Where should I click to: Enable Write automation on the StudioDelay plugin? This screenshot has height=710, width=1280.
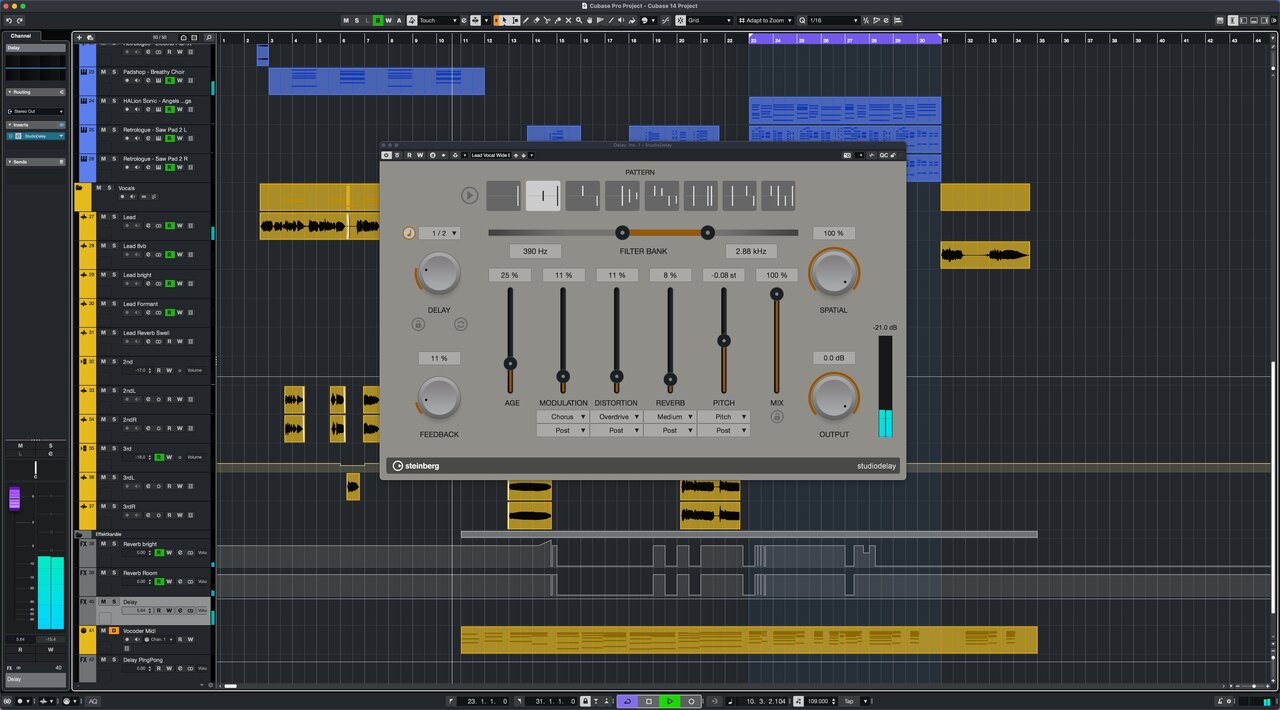(x=419, y=155)
